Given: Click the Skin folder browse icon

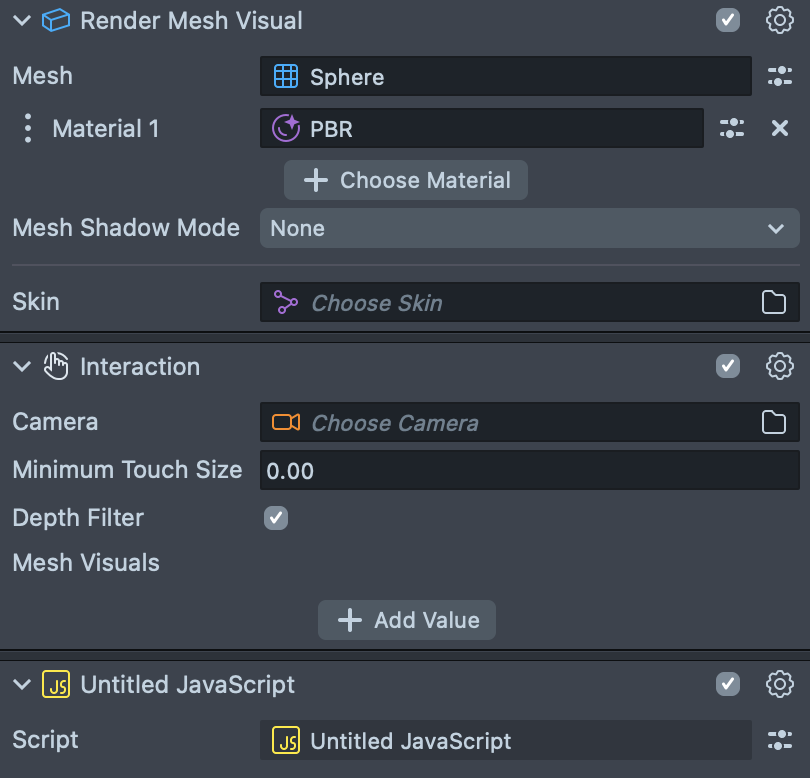Looking at the screenshot, I should (774, 303).
